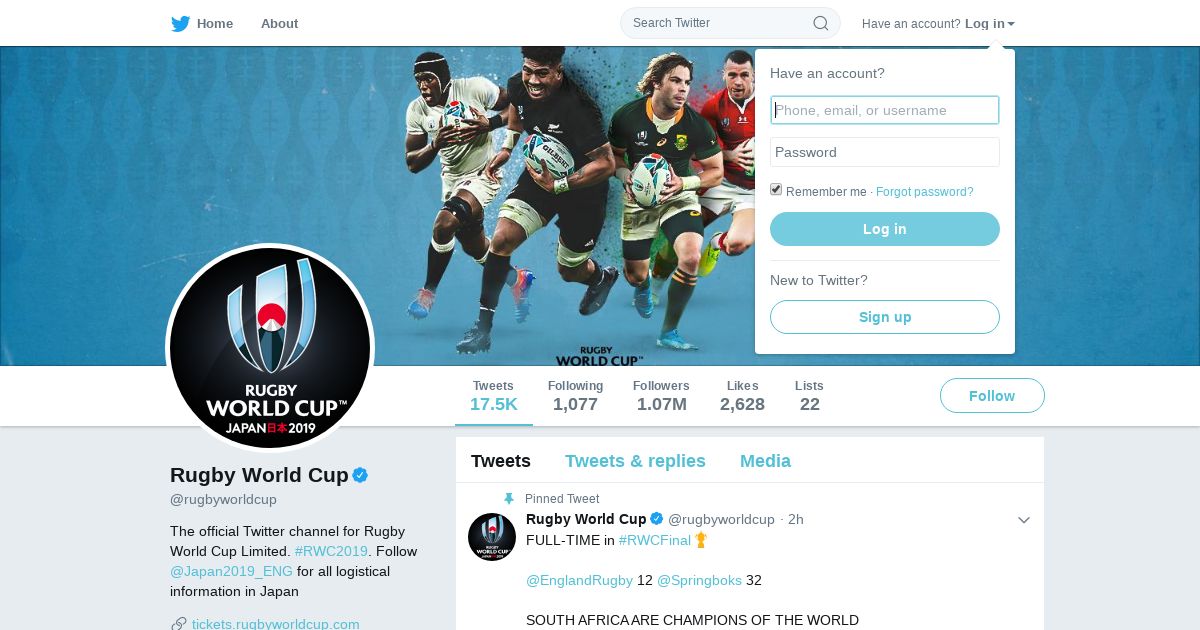Open the About page in the top bar
Viewport: 1200px width, 630px height.
(x=279, y=23)
